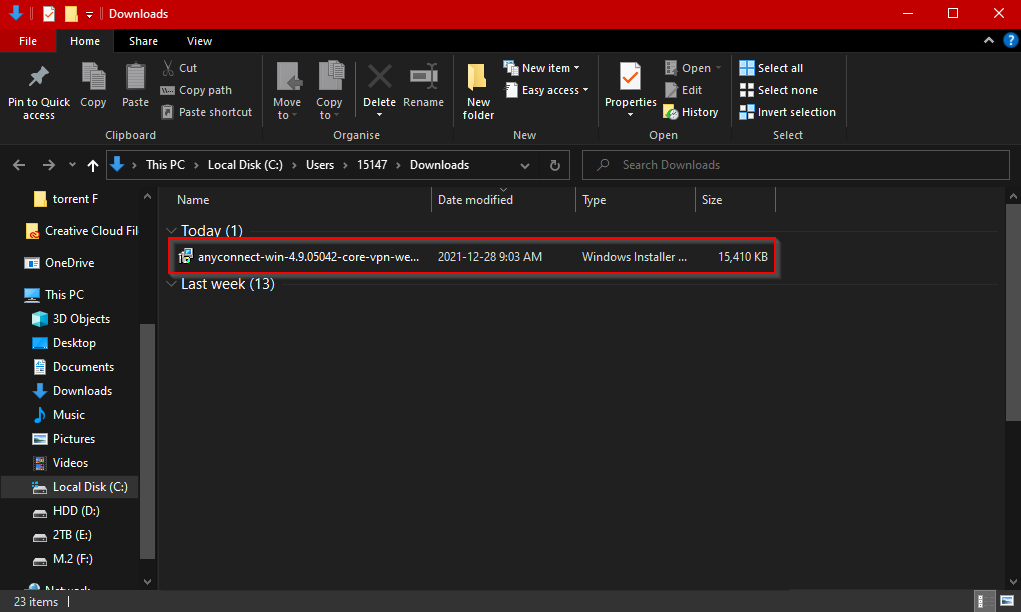Screen dimensions: 1021x612
Task: Click the Search Downloads field
Action: click(x=796, y=165)
